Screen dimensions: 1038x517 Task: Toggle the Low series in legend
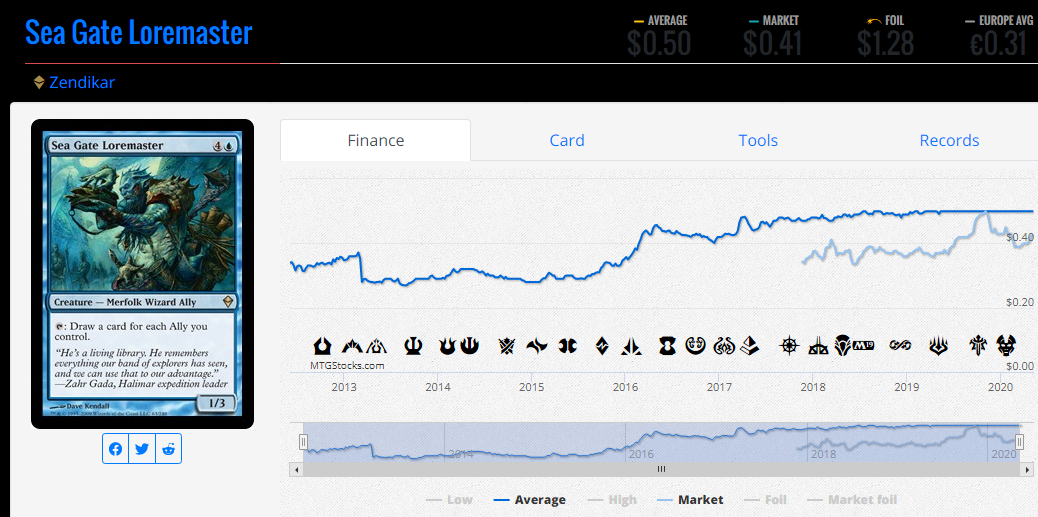click(x=449, y=500)
